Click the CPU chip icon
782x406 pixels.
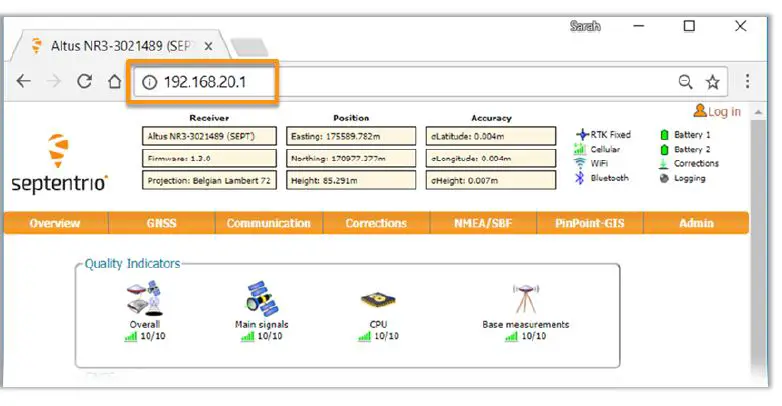tap(378, 300)
